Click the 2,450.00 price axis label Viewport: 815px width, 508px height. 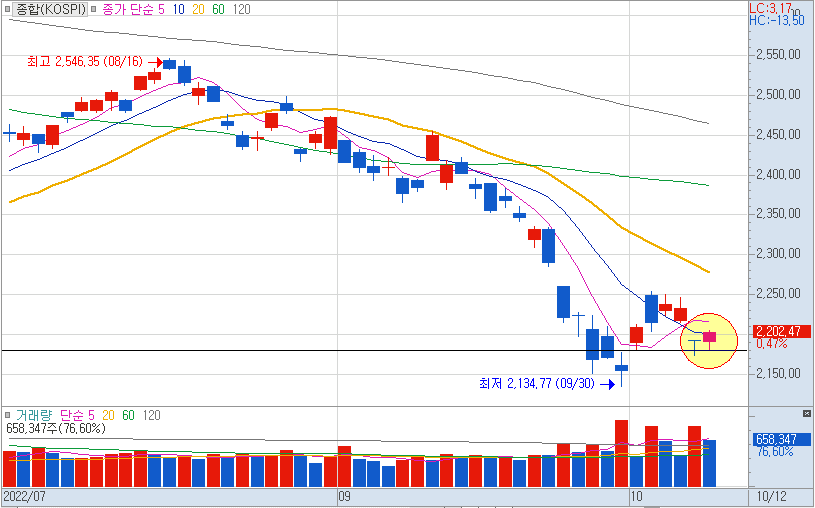point(779,135)
